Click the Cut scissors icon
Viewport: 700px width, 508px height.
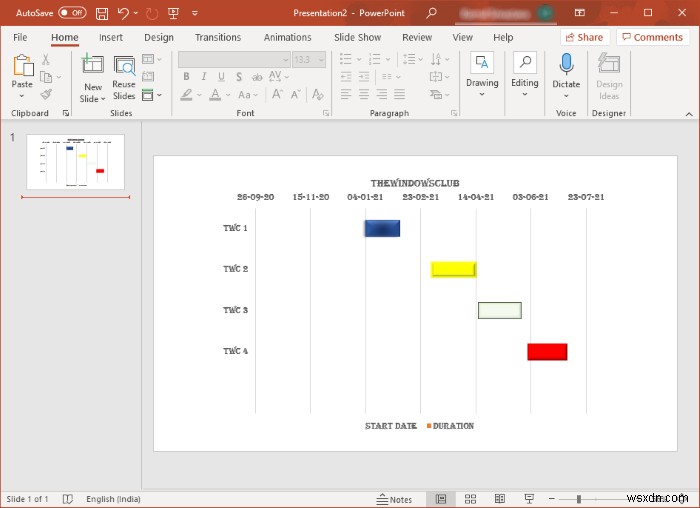(46, 60)
